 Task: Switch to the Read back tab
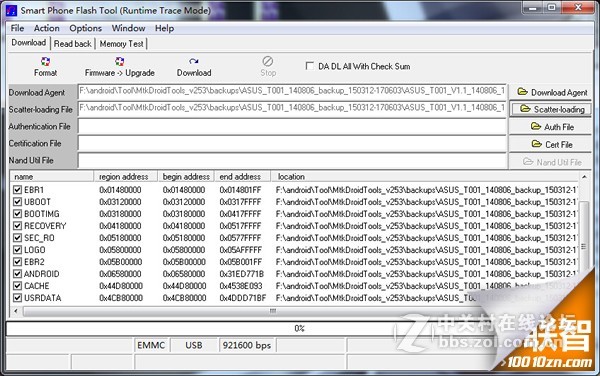[x=73, y=44]
